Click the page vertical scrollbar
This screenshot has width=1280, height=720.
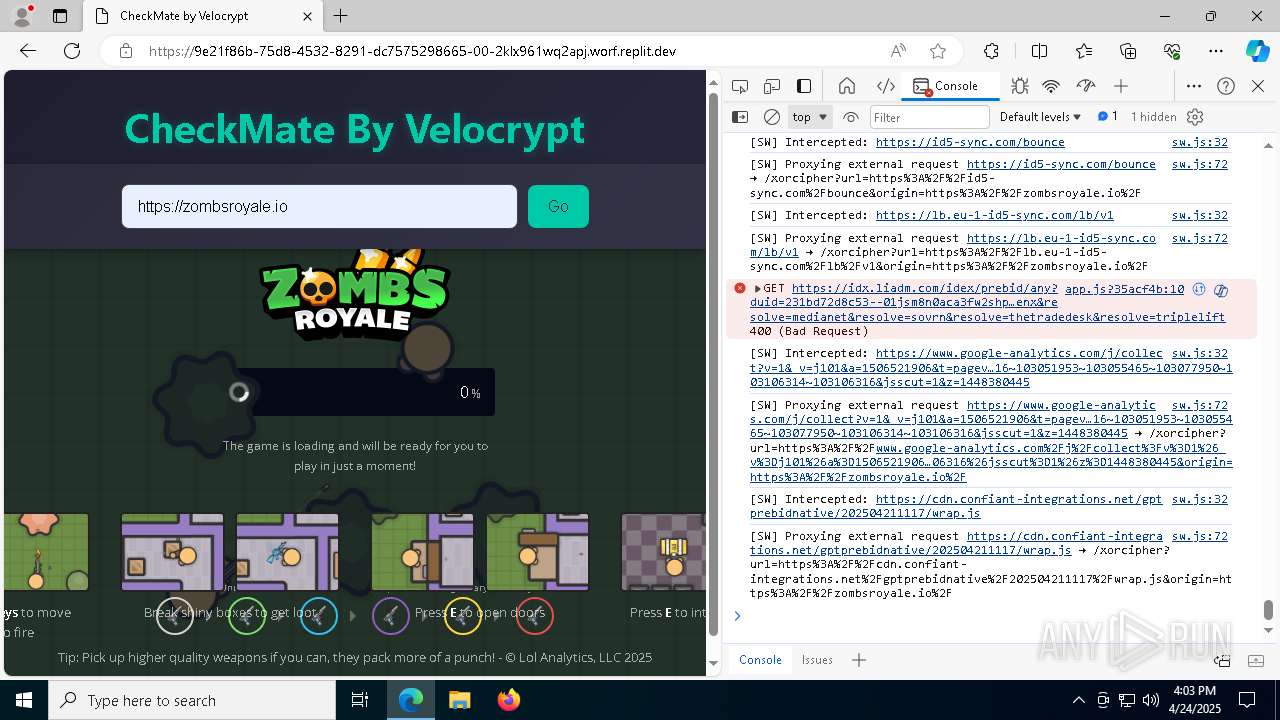click(x=713, y=365)
